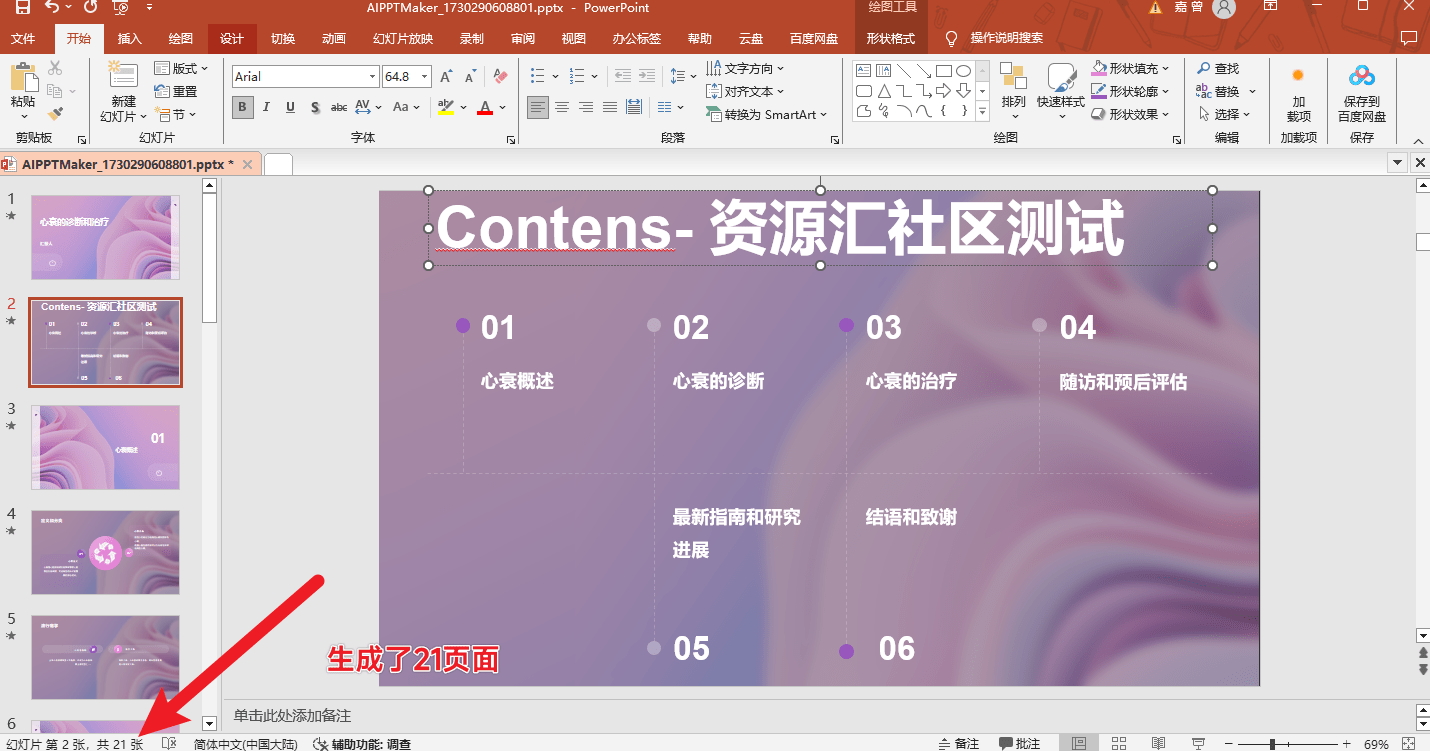Click the Replace (替换) button
The height and width of the screenshot is (751, 1430).
tap(1224, 90)
